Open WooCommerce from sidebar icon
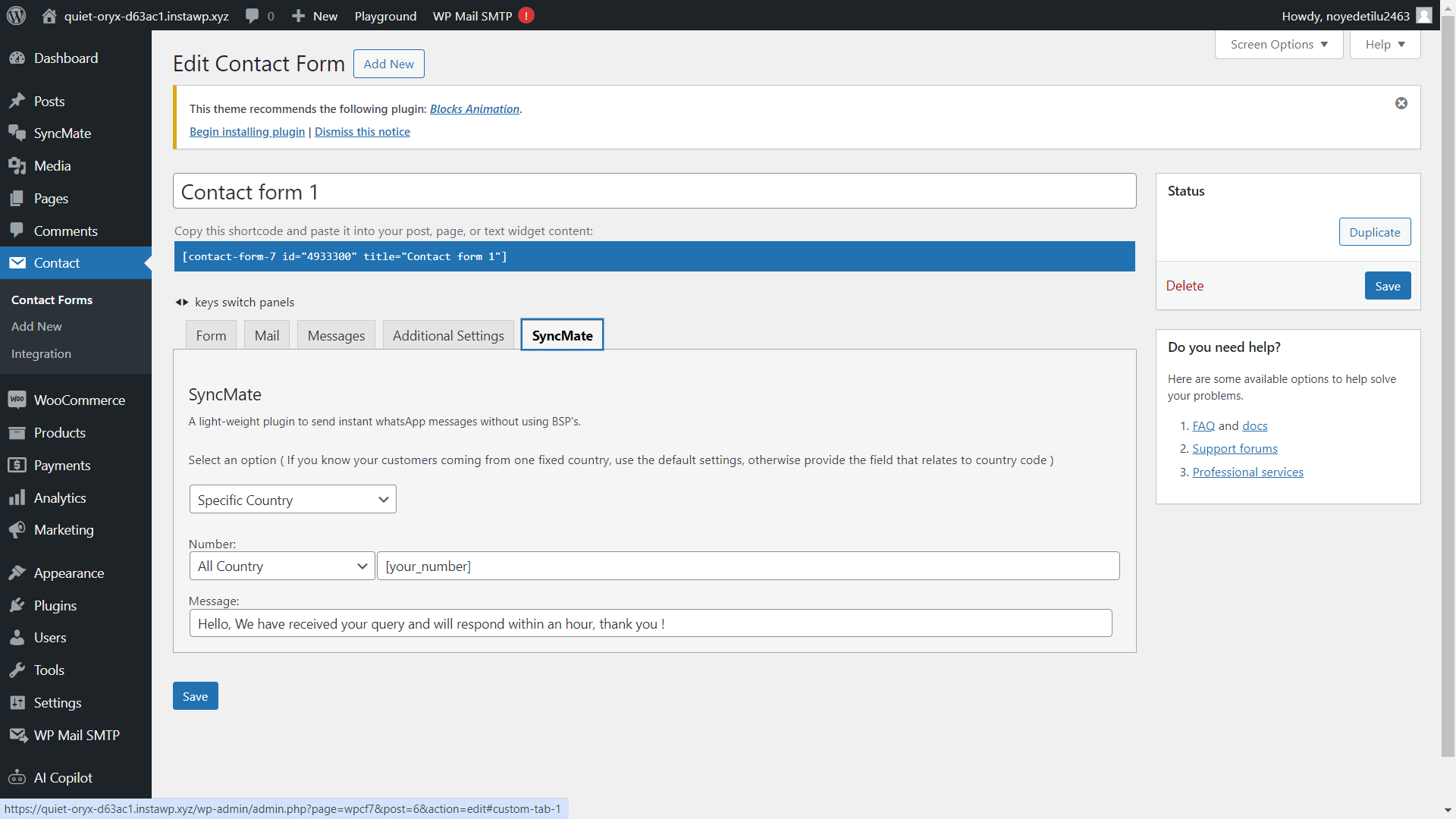 coord(17,400)
